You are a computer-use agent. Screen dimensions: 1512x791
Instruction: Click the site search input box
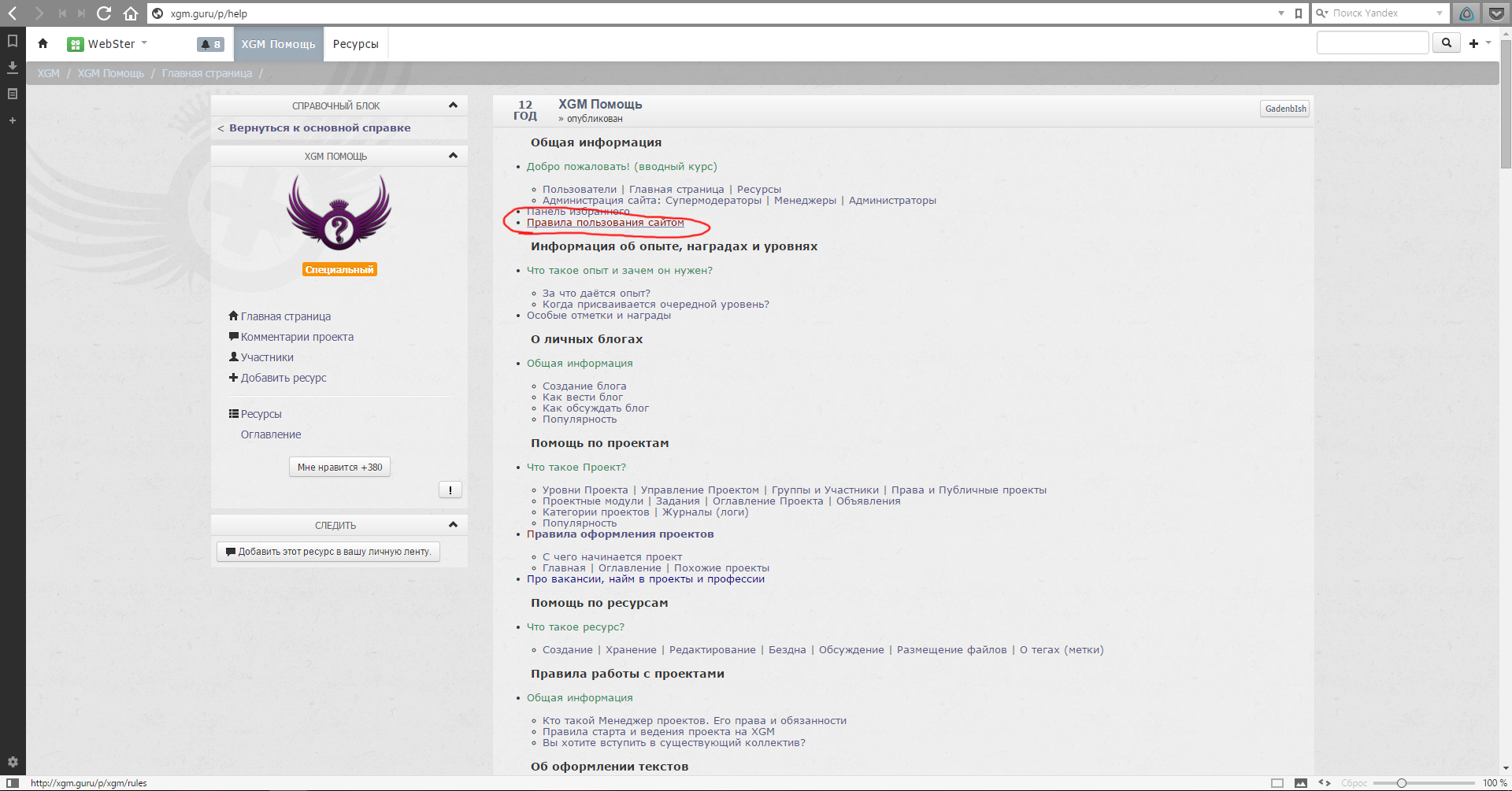(1373, 43)
